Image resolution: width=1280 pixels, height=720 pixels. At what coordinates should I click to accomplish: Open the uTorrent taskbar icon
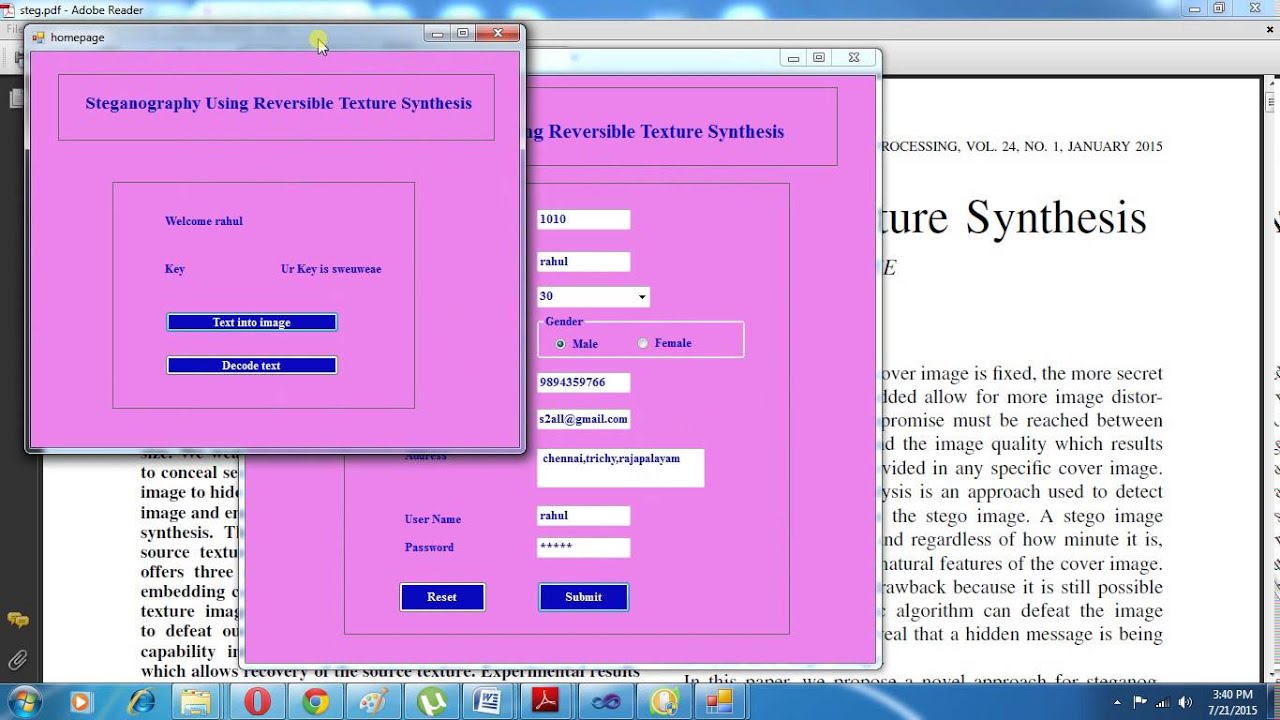[x=431, y=702]
